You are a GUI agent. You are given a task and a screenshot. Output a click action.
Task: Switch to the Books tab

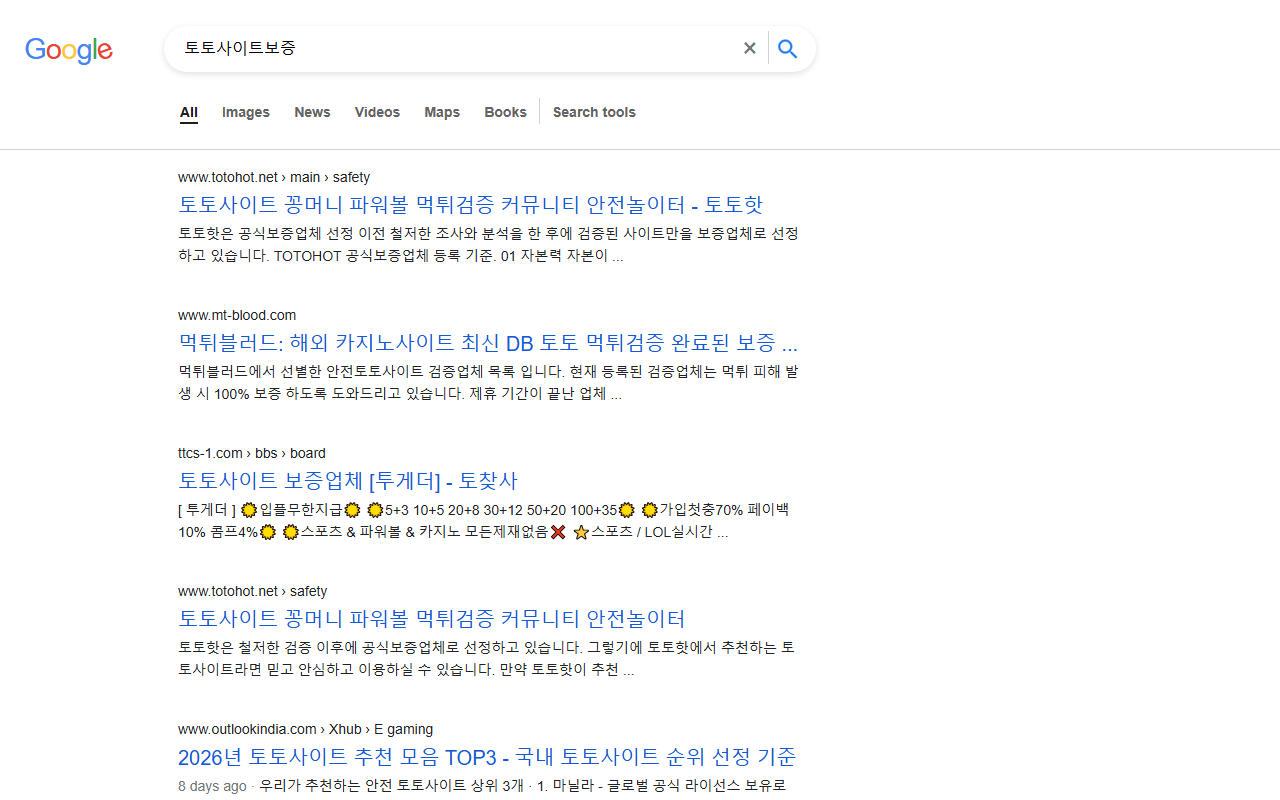(x=505, y=112)
